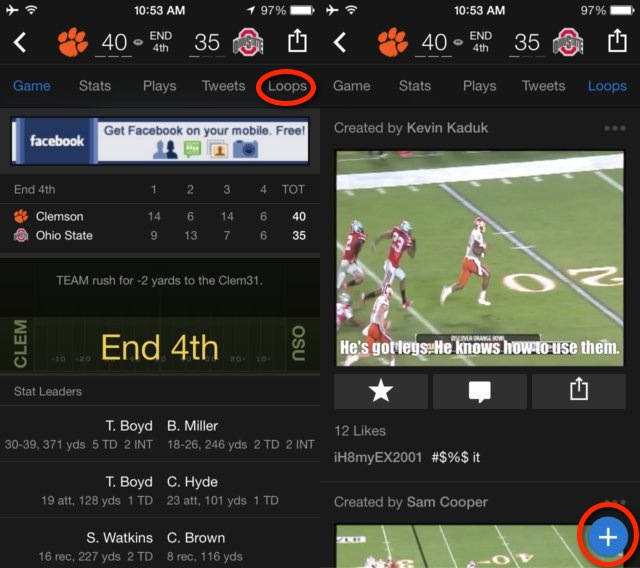
Task: Tap the share icon in right header
Action: tap(617, 40)
